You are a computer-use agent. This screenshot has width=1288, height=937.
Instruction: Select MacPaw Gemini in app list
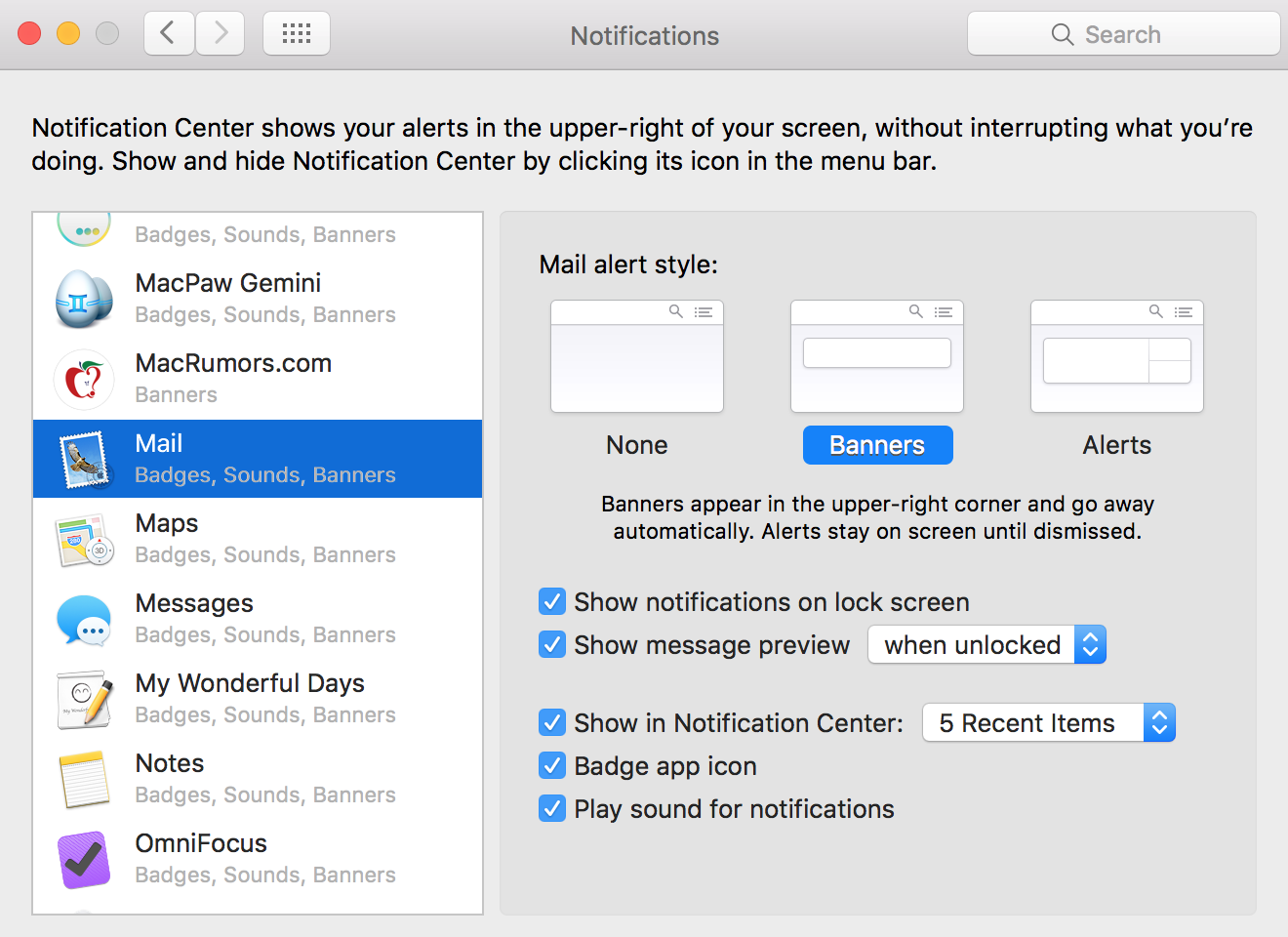coord(258,299)
